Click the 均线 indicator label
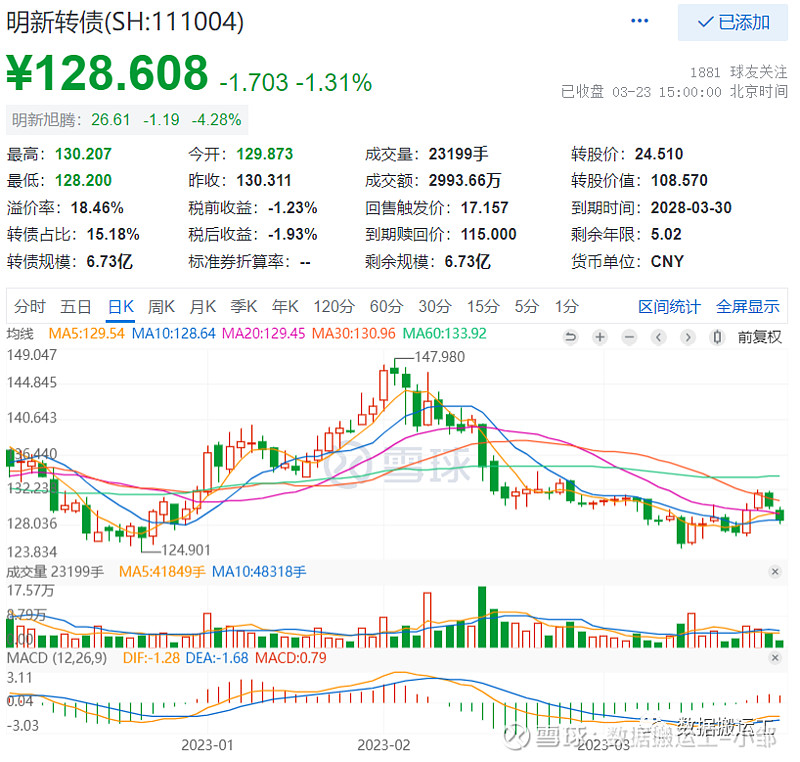 [x=20, y=334]
